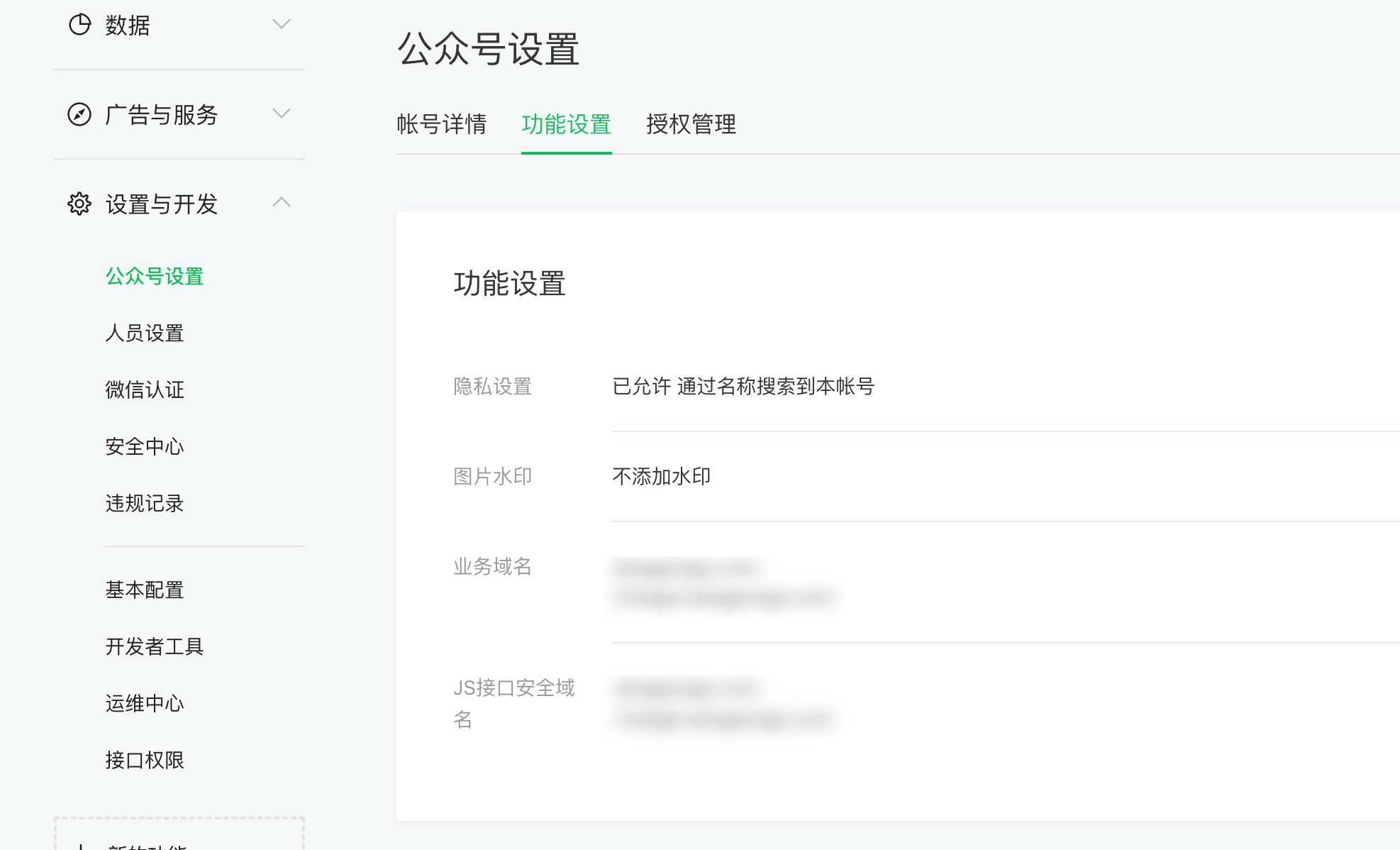Viewport: 1400px width, 850px height.
Task: Switch to the 帐号详情 tab
Action: coord(441,124)
